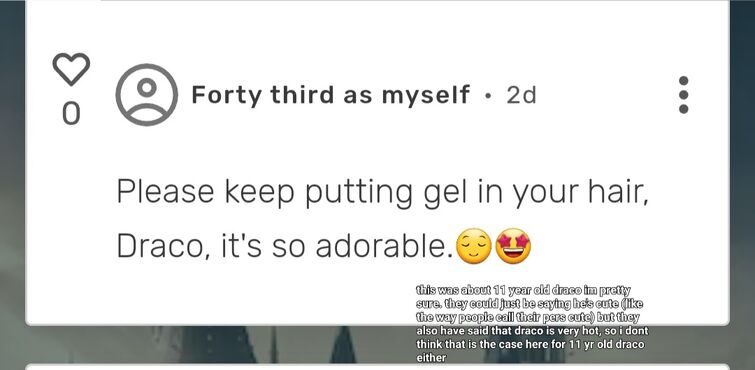Click the dot separator before 2d
755x370 pixels.
(x=489, y=96)
